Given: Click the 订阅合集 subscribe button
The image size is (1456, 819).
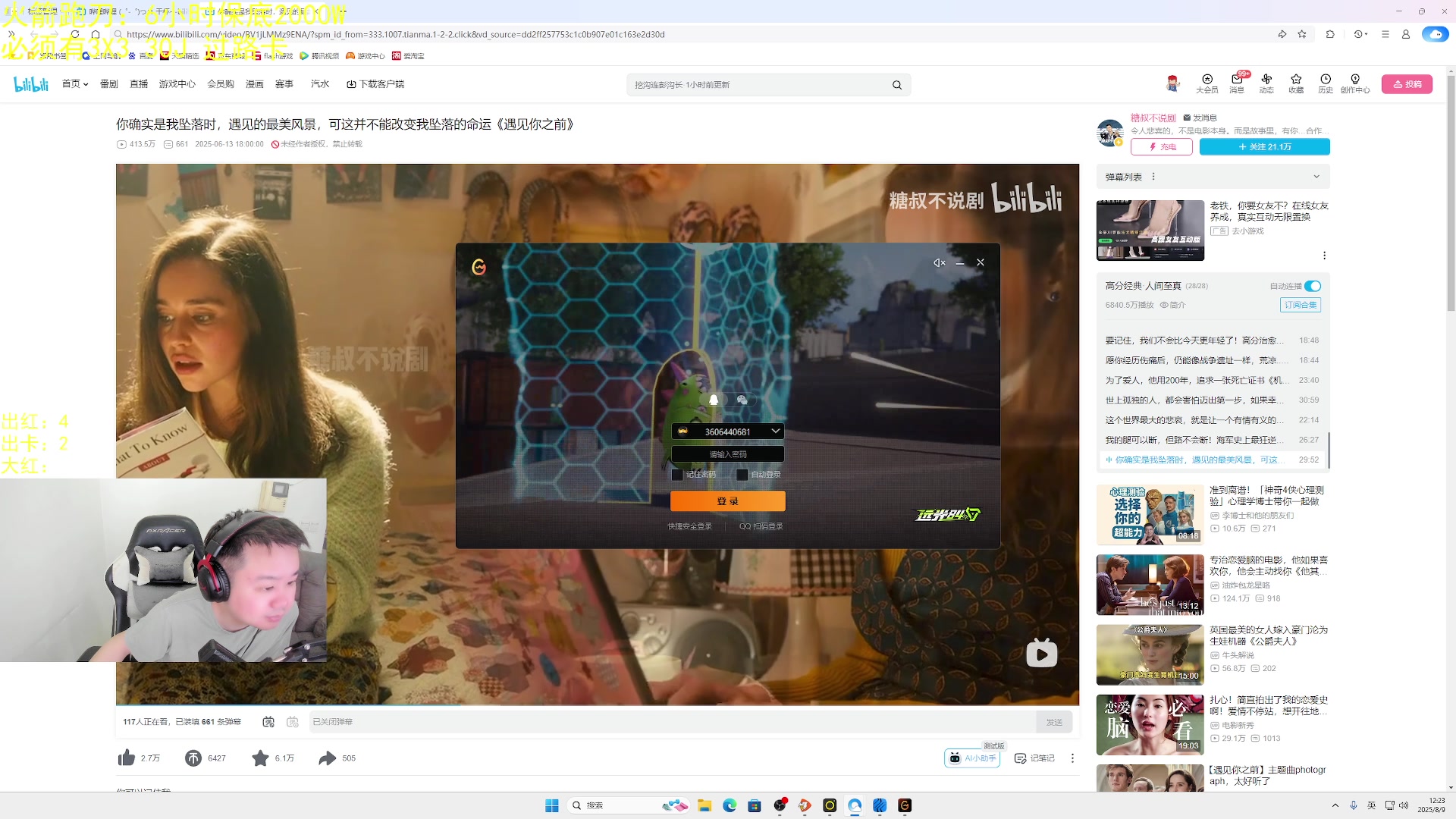Looking at the screenshot, I should pos(1301,305).
